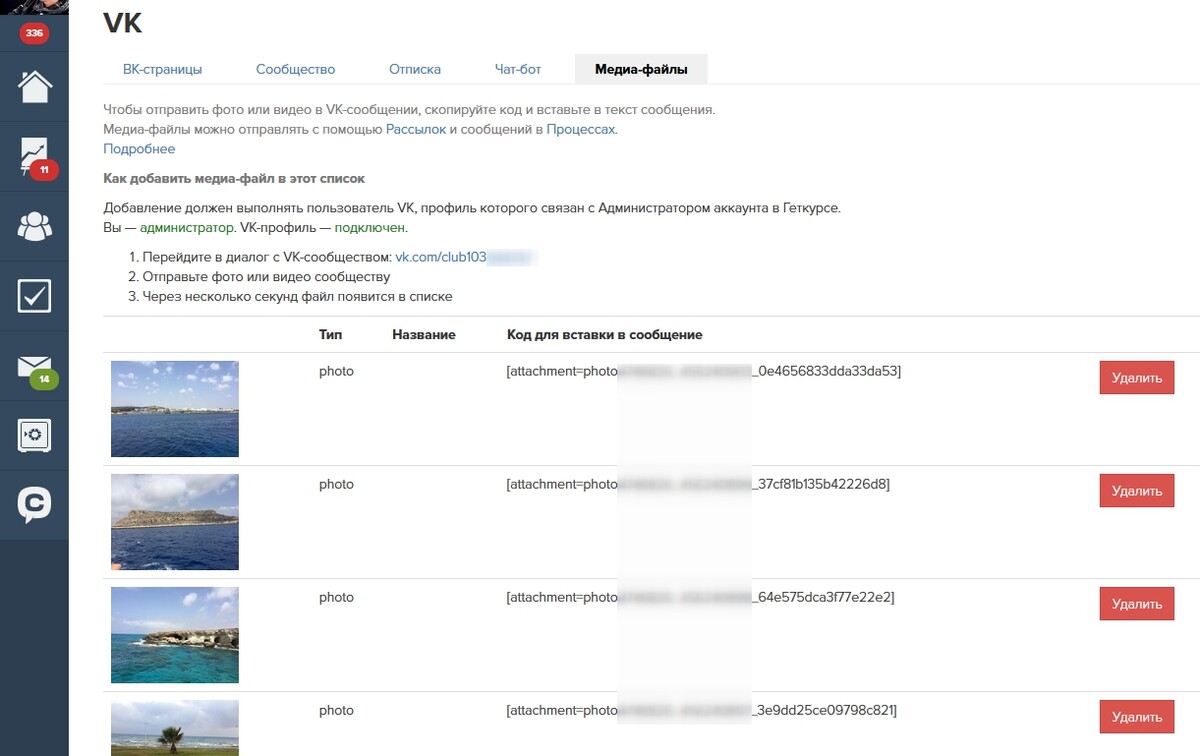Image resolution: width=1200 pixels, height=756 pixels.
Task: Open the Подробнее link
Action: pyautogui.click(x=139, y=149)
